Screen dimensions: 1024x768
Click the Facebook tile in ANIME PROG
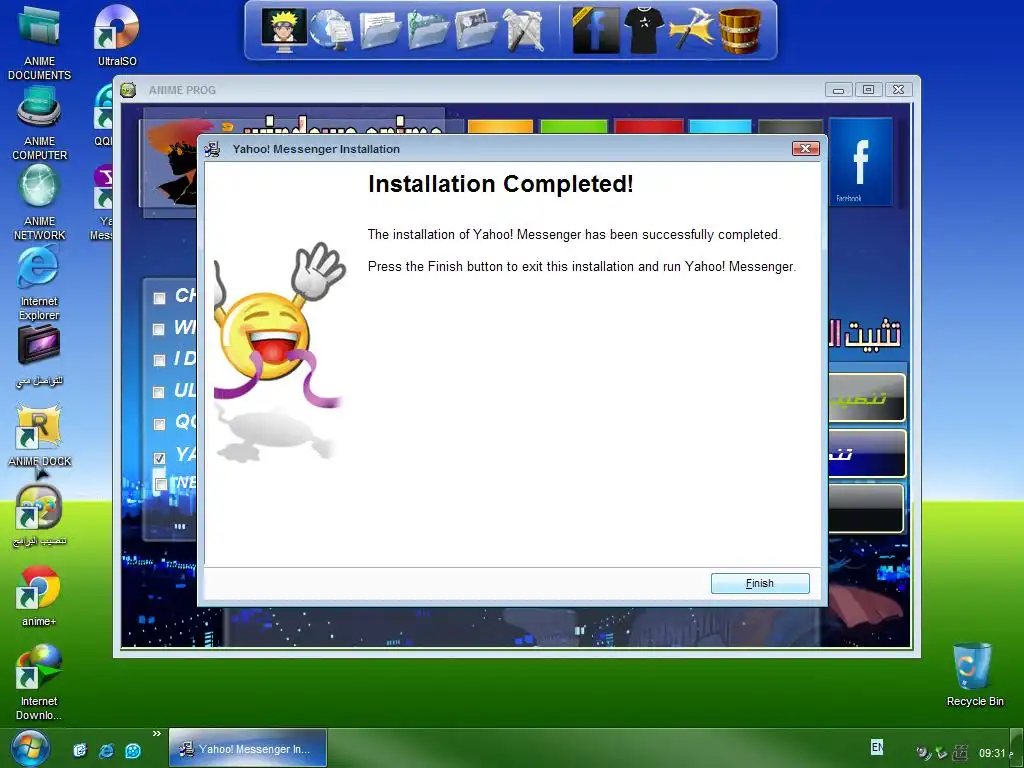point(861,162)
